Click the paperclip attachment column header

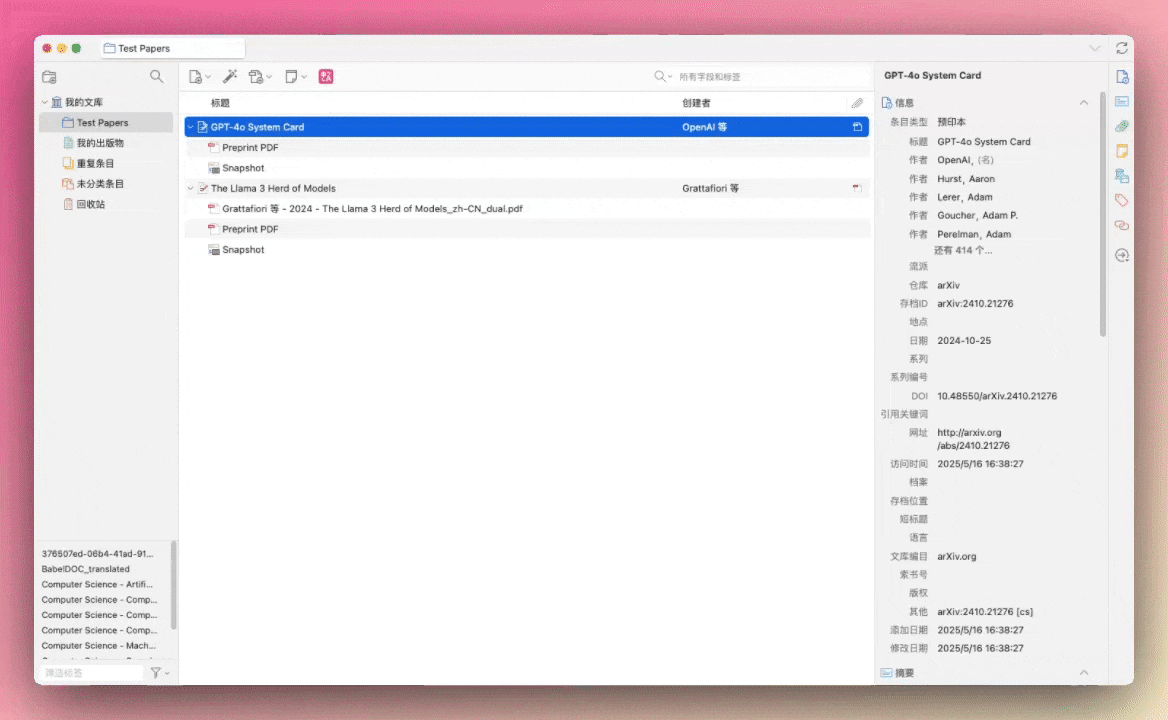tap(857, 103)
